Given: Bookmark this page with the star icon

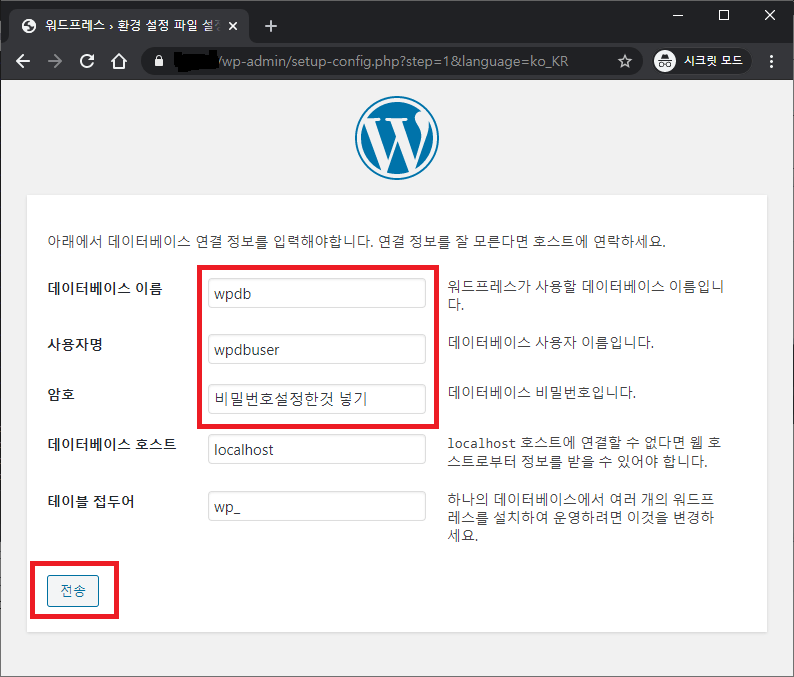Looking at the screenshot, I should [x=625, y=61].
